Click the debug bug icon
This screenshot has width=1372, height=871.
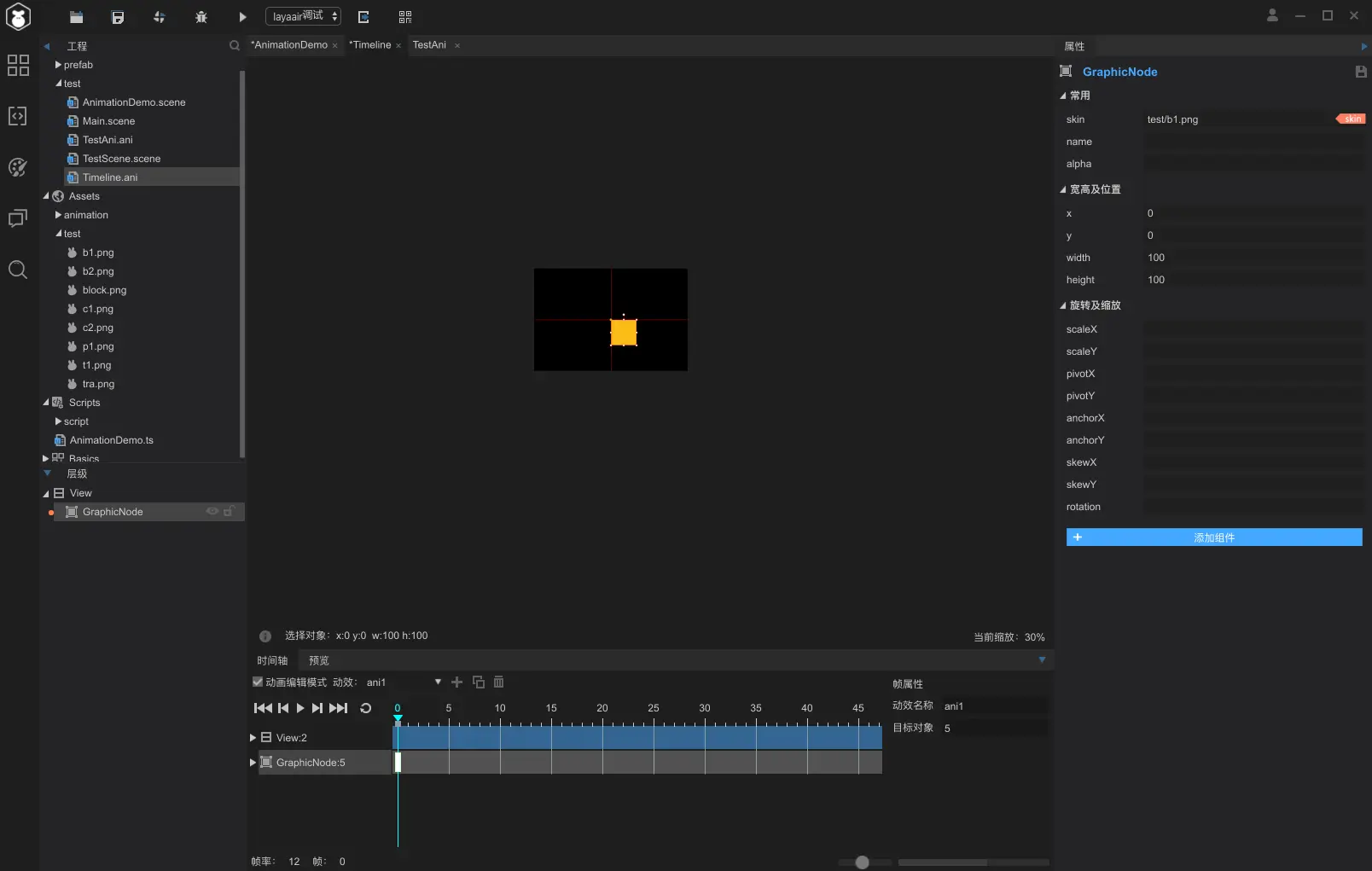tap(201, 17)
